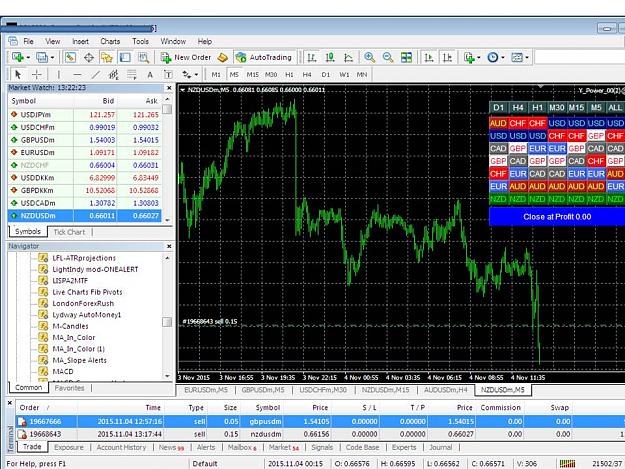Open the MetaEditor yellow book icon

pos(222,57)
